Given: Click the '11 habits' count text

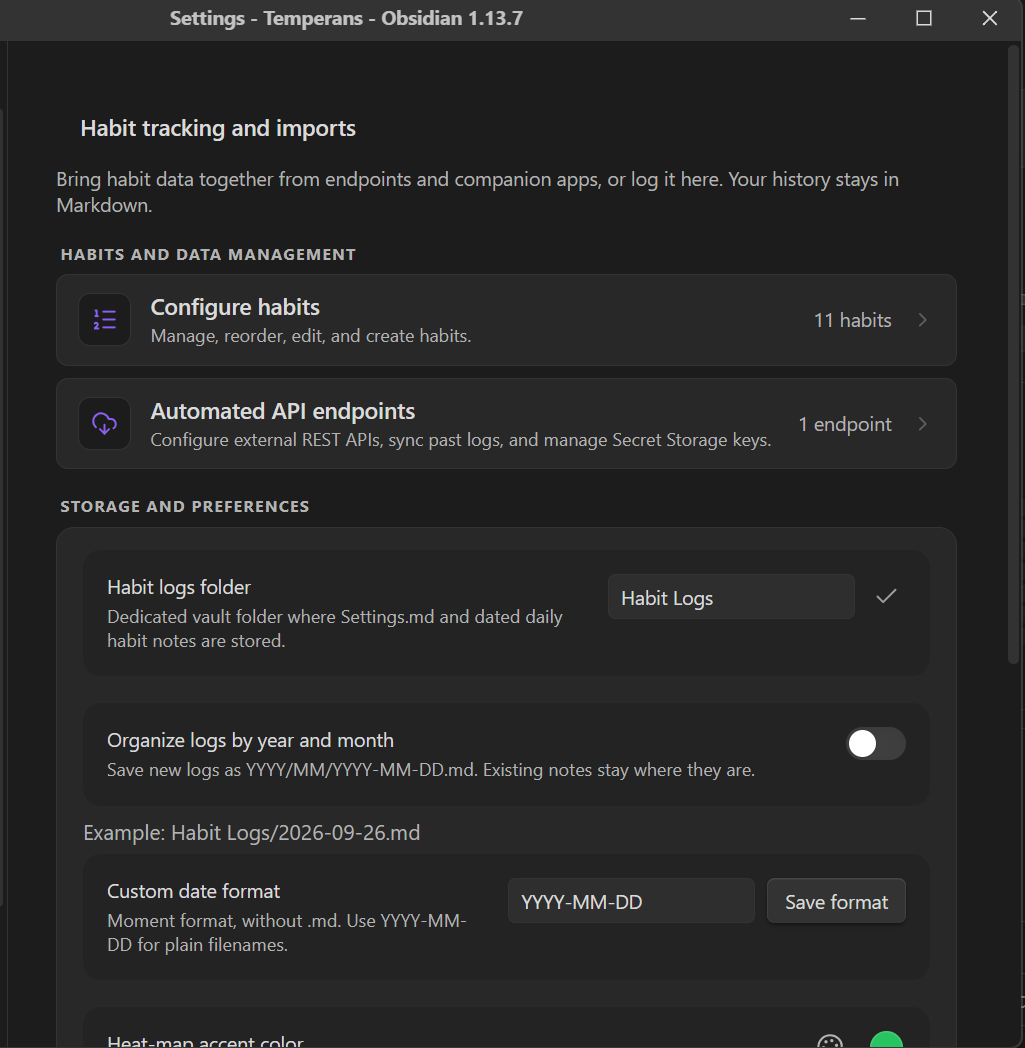Looking at the screenshot, I should point(852,320).
